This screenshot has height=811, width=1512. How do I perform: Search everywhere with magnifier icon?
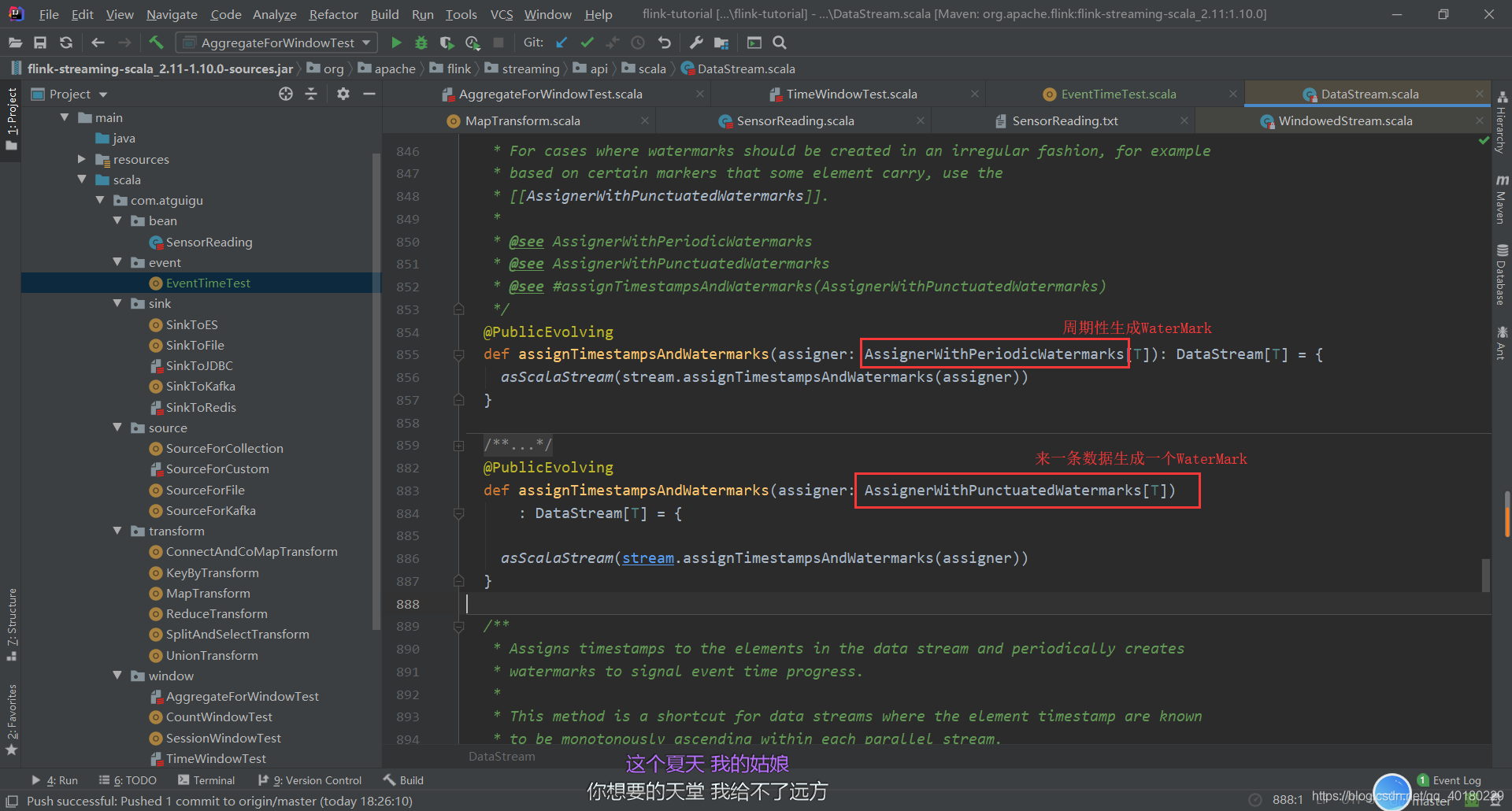click(779, 43)
